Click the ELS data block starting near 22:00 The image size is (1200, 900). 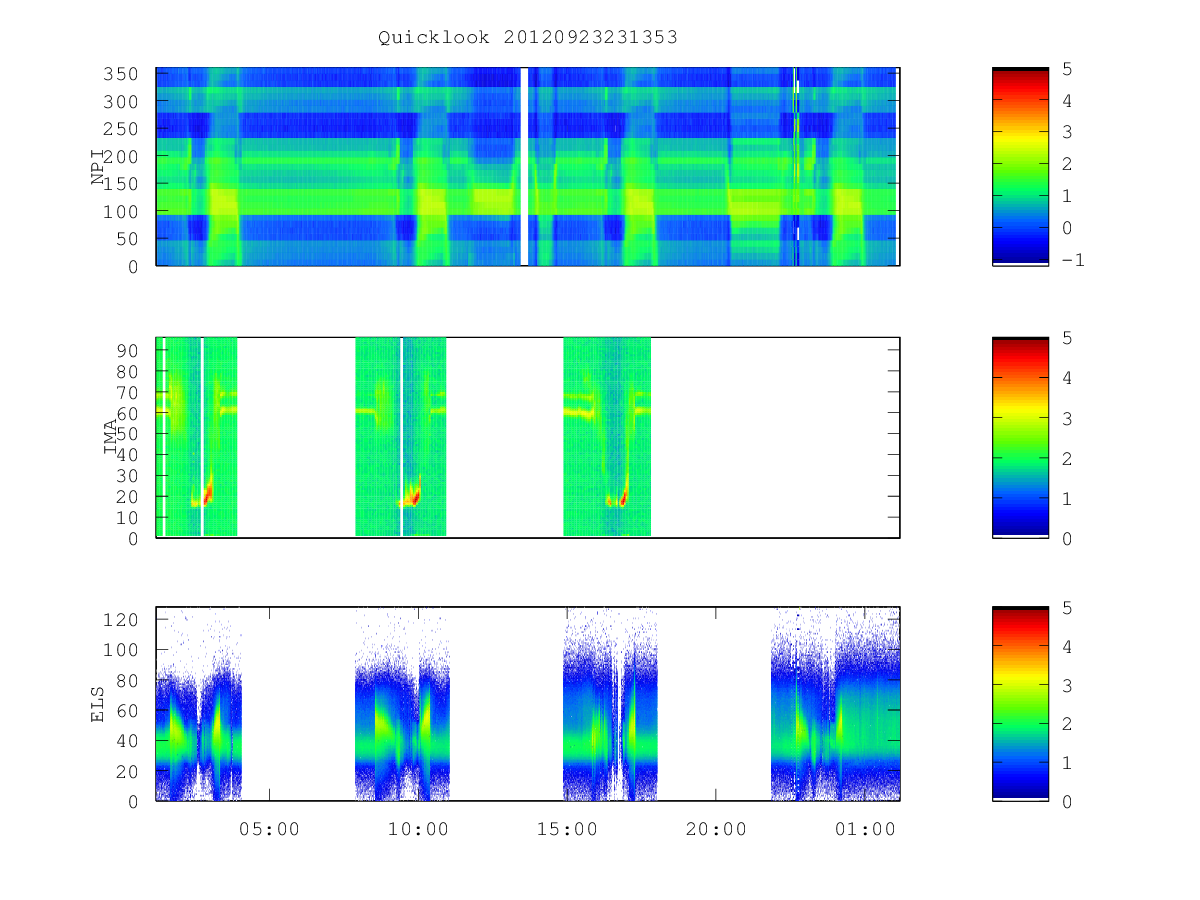tap(835, 704)
